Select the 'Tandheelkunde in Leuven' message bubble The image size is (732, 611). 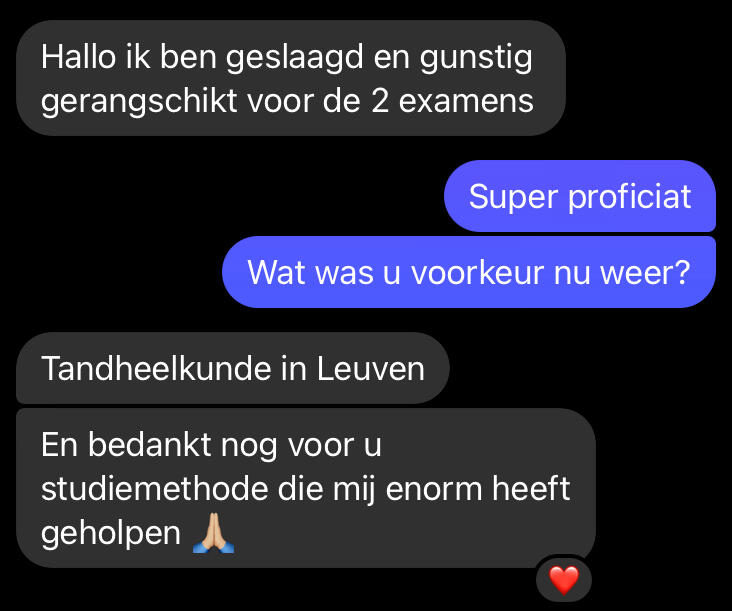point(232,368)
